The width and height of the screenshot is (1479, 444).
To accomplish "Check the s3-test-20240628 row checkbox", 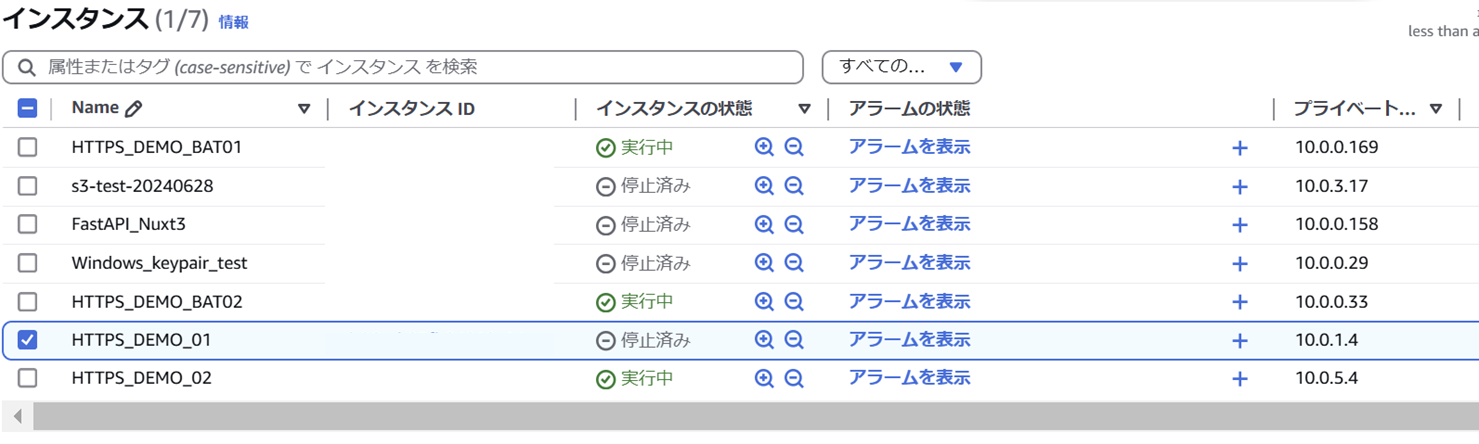I will [27, 186].
